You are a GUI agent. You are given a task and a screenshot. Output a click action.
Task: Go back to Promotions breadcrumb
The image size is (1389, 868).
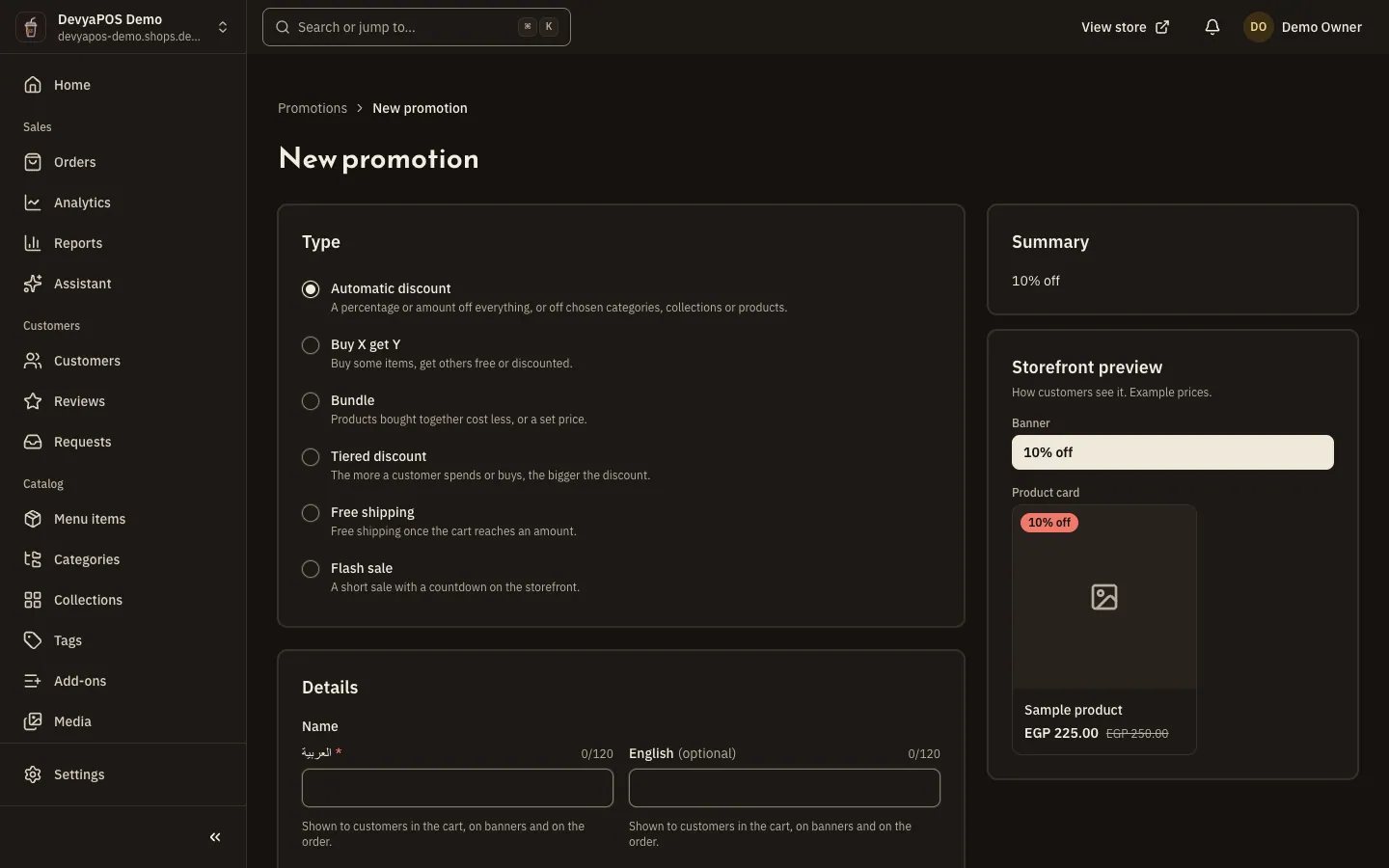point(313,108)
